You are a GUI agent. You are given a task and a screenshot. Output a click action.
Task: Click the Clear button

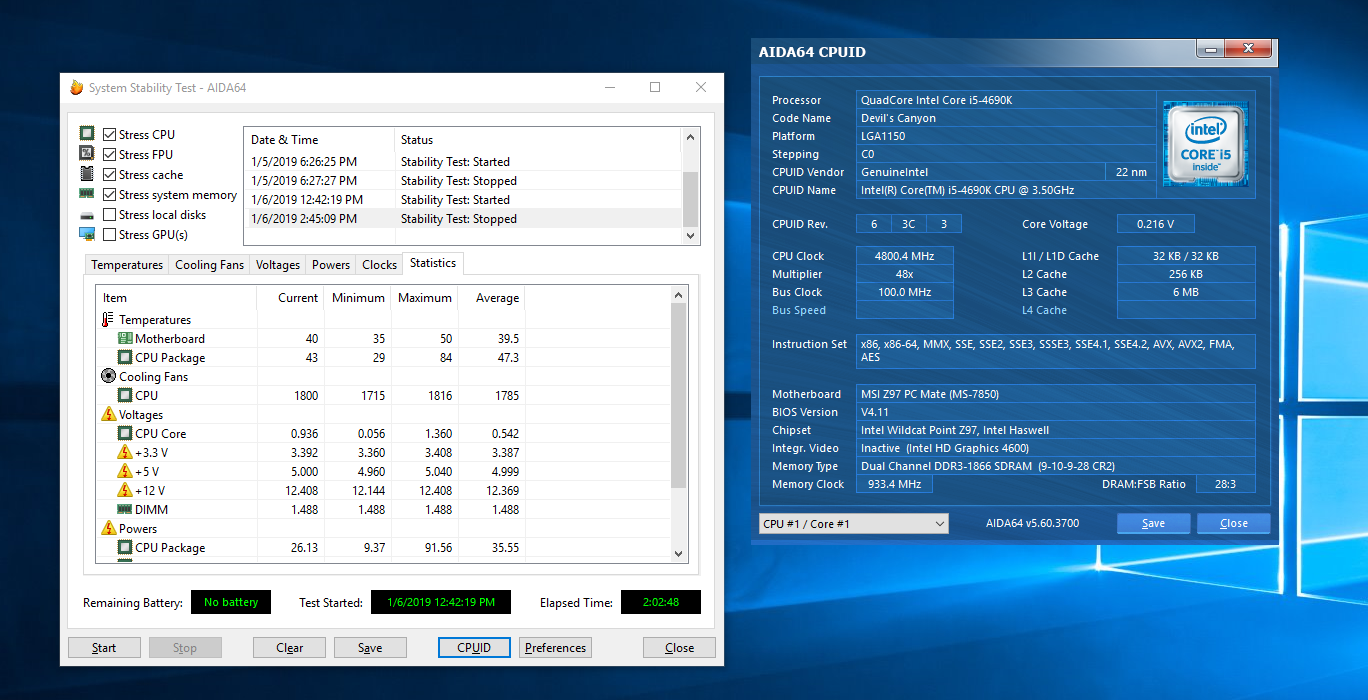click(x=290, y=648)
